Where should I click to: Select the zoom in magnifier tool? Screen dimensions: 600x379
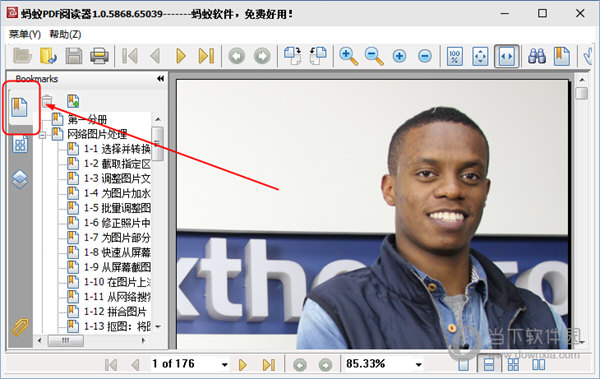[x=348, y=56]
